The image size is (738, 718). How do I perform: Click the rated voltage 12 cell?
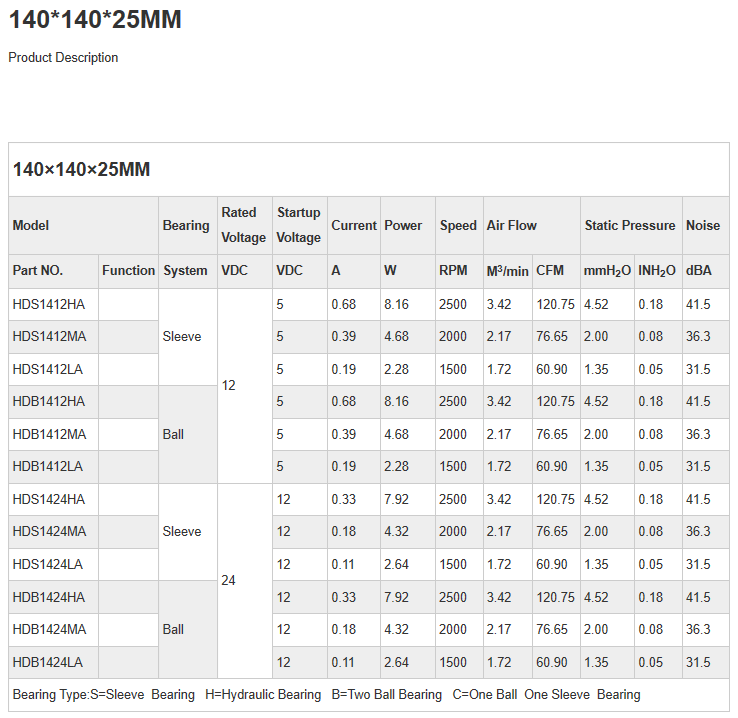point(228,385)
